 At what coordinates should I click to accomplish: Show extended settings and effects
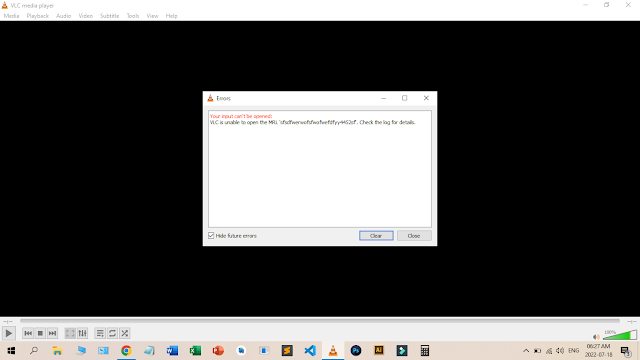point(82,333)
